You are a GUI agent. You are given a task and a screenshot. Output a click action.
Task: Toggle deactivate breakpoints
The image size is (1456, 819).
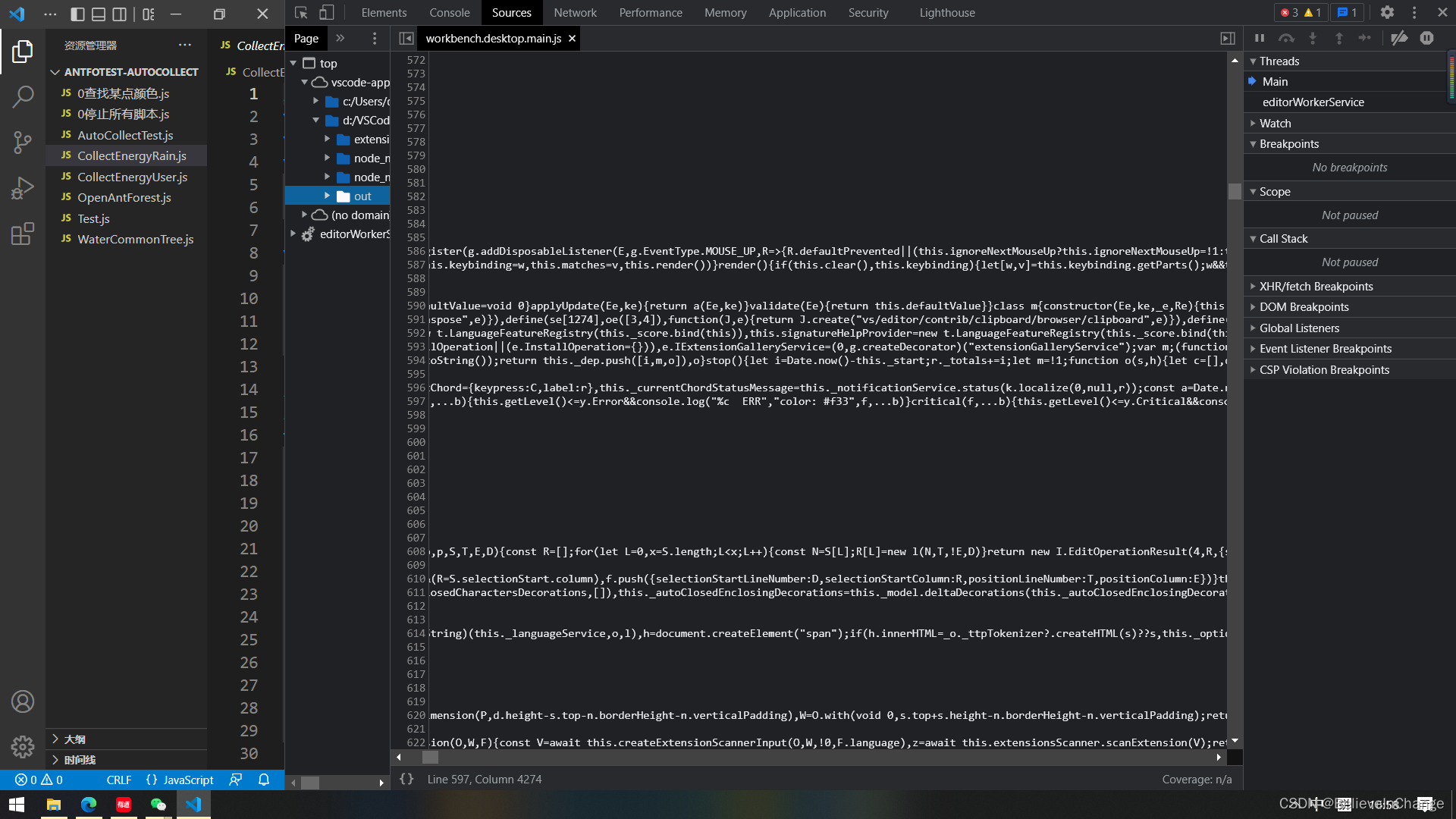1399,38
